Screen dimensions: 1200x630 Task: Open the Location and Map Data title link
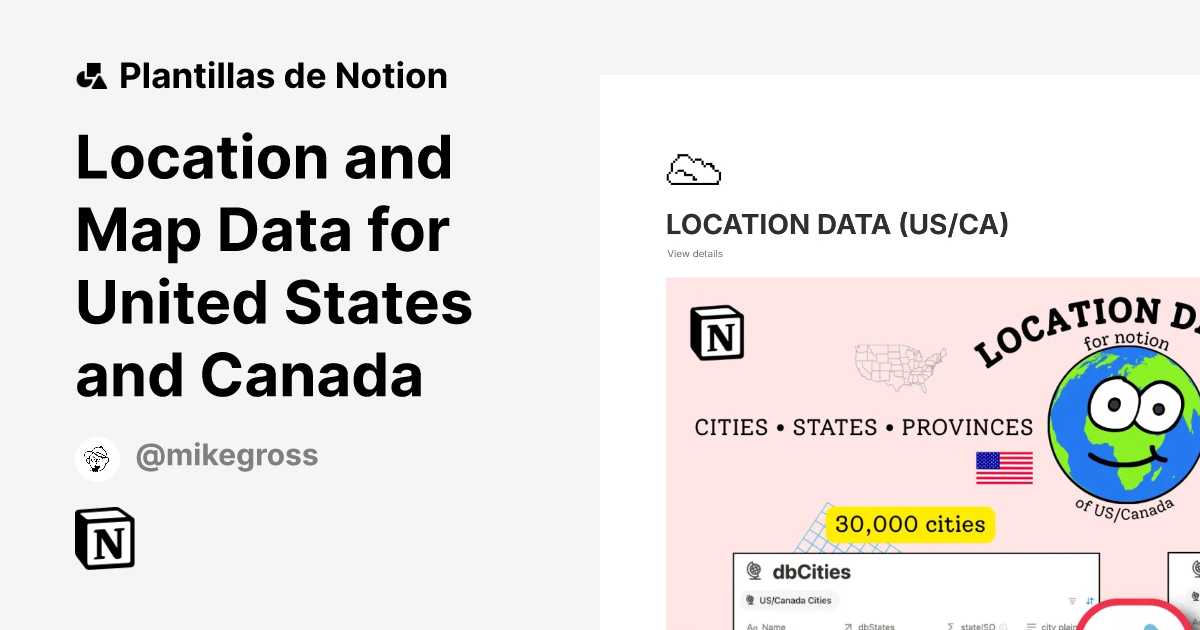[x=272, y=265]
